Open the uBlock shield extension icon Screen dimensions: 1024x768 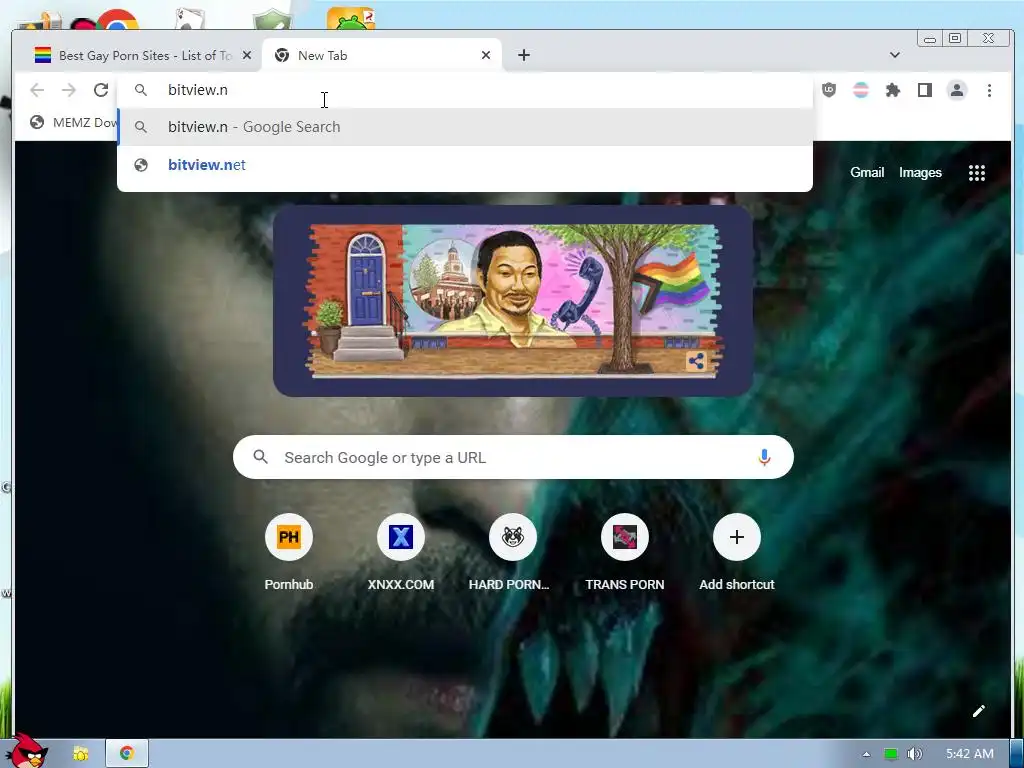point(829,90)
